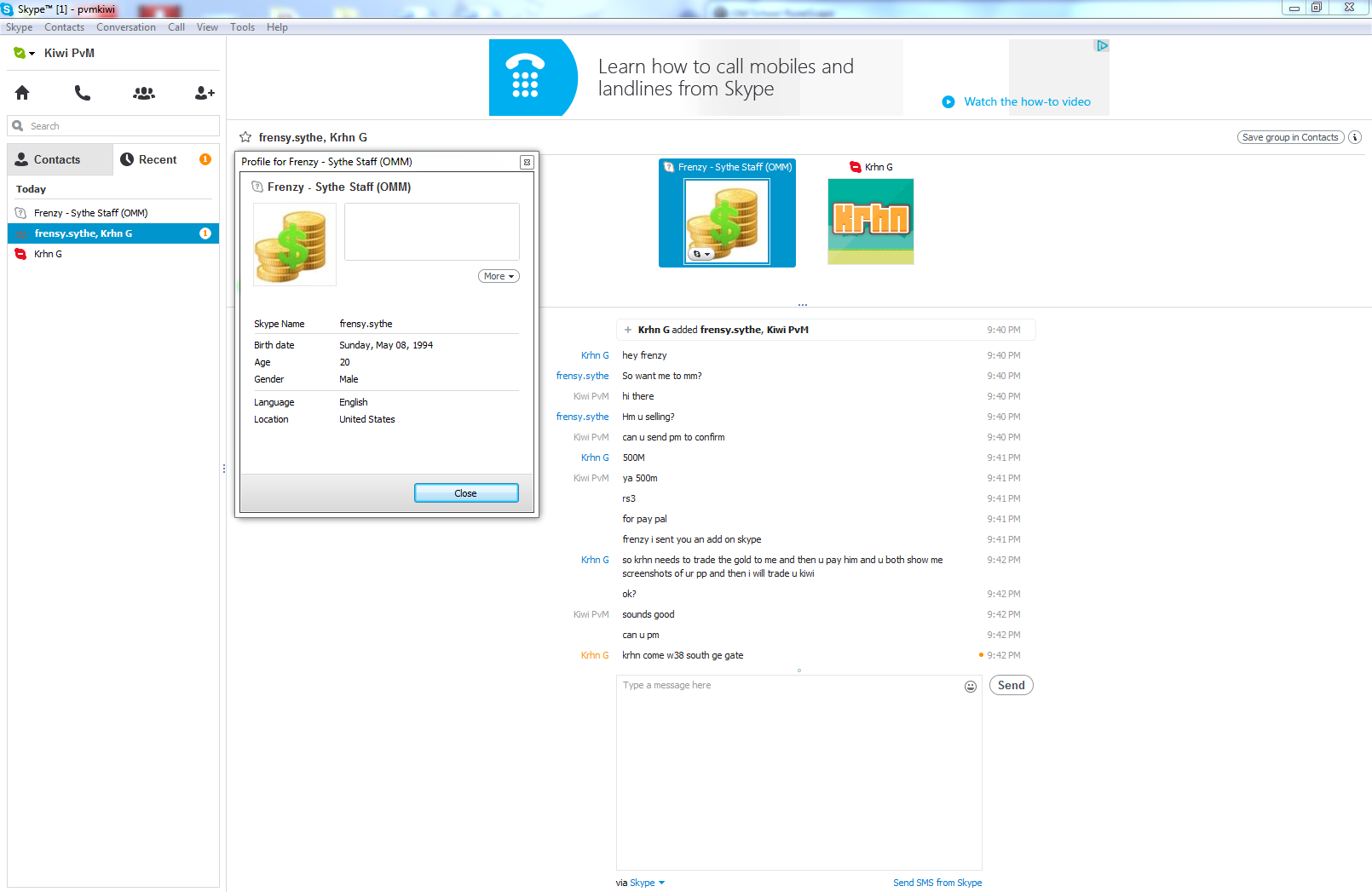Open the Call menu

(x=176, y=27)
